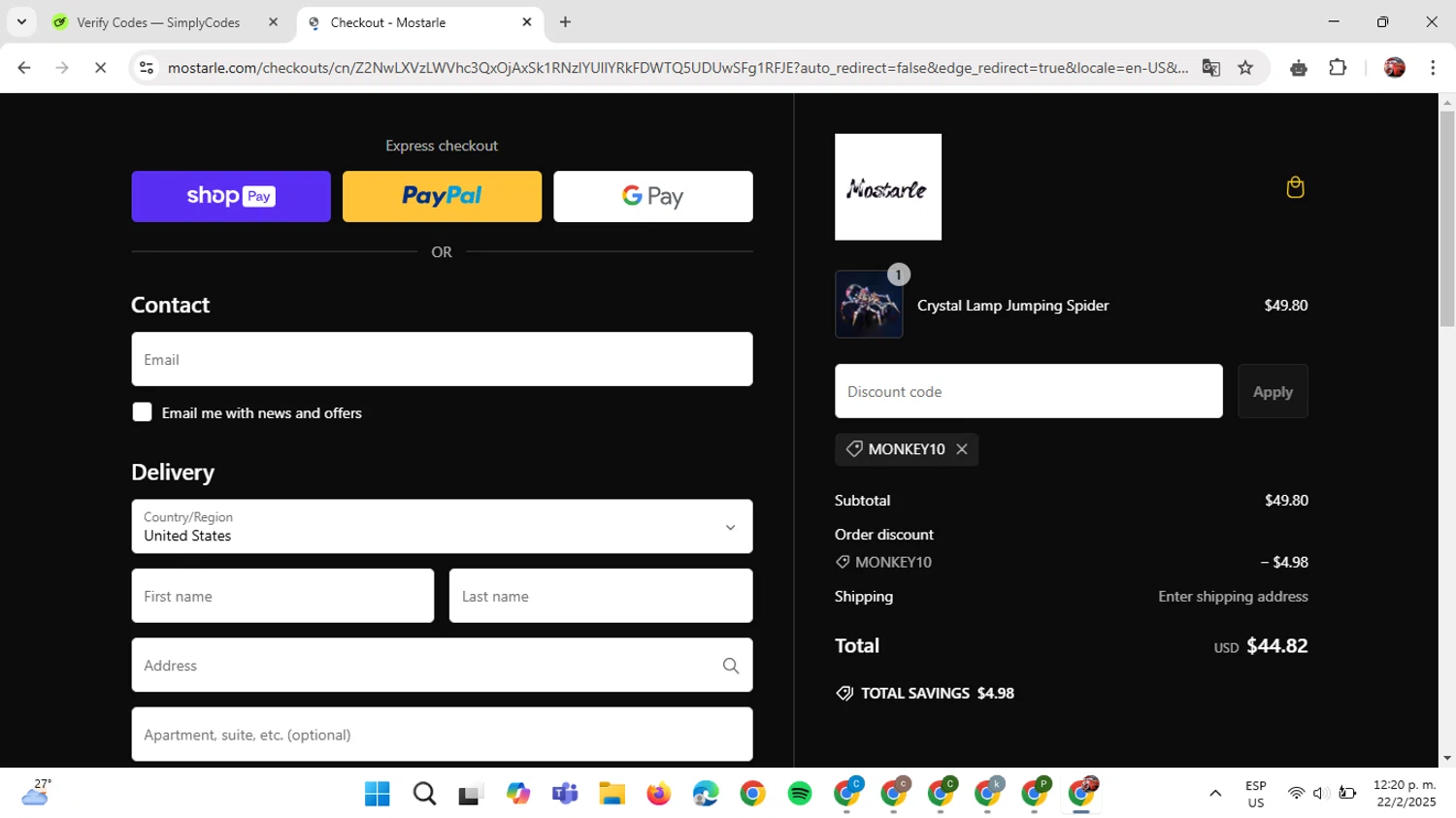Open Spotify from the taskbar
1456x818 pixels.
click(800, 794)
